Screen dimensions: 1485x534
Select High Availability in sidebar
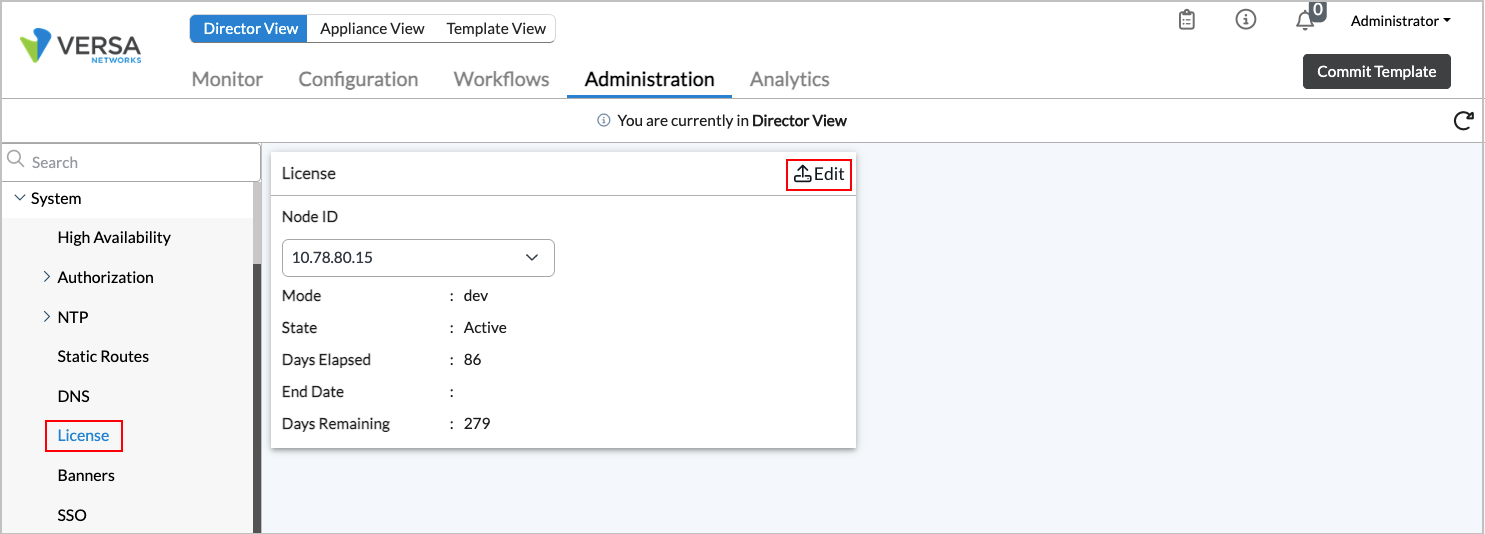tap(114, 237)
